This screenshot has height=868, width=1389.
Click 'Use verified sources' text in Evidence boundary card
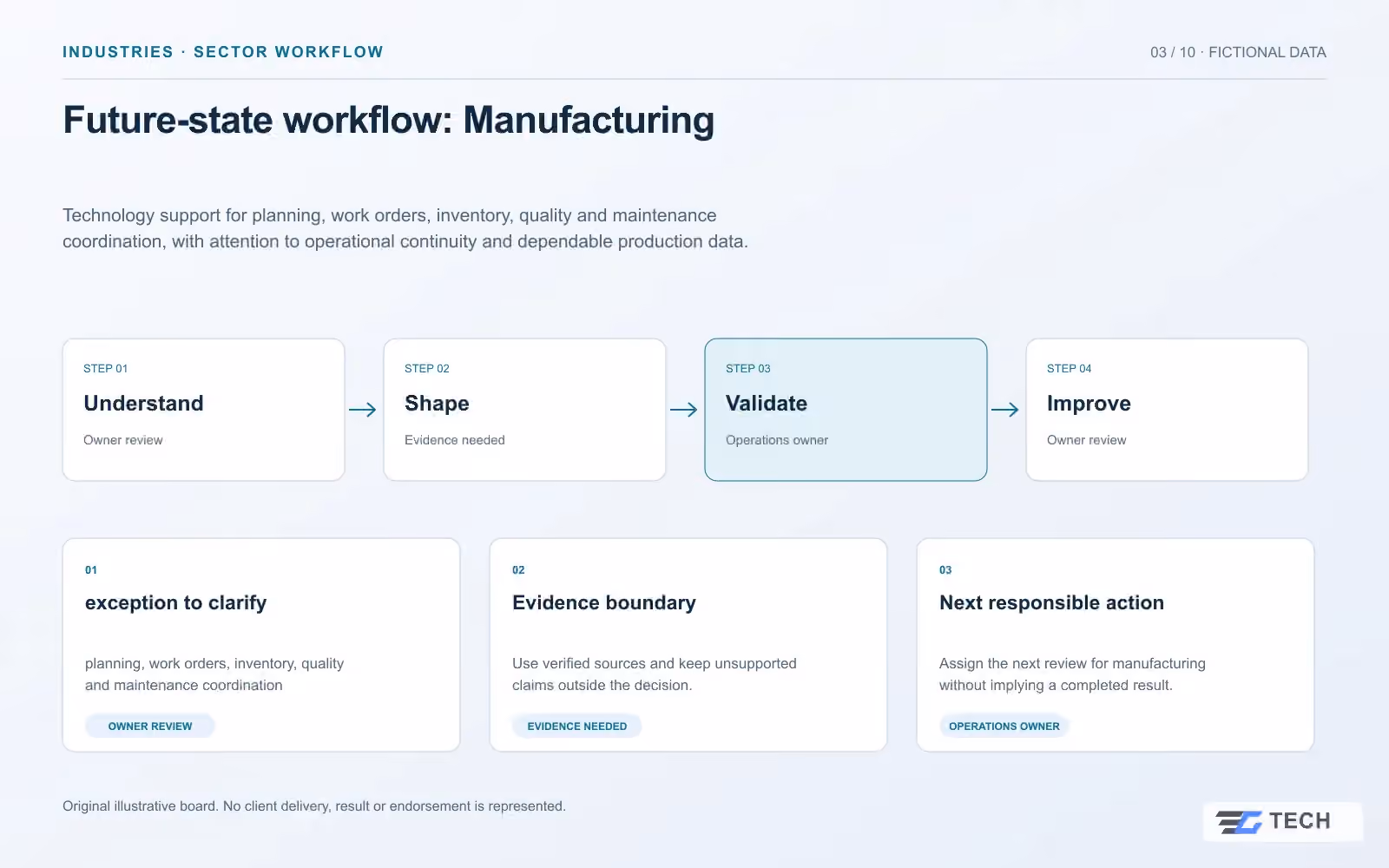pyautogui.click(x=655, y=674)
